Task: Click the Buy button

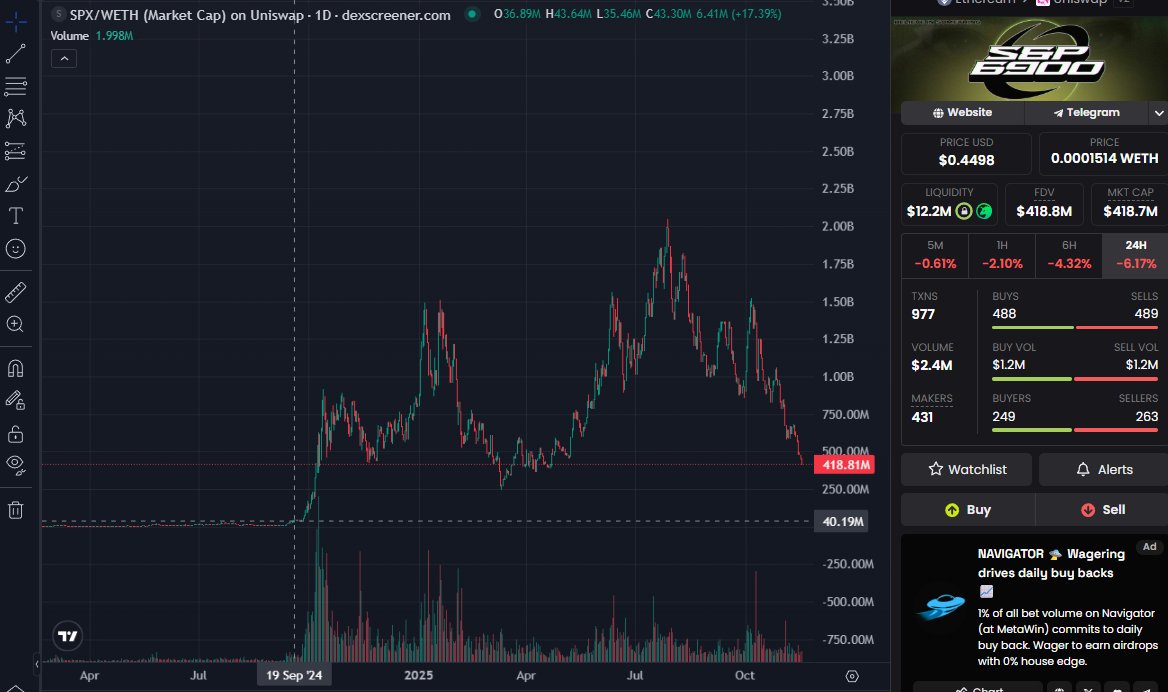Action: (968, 510)
